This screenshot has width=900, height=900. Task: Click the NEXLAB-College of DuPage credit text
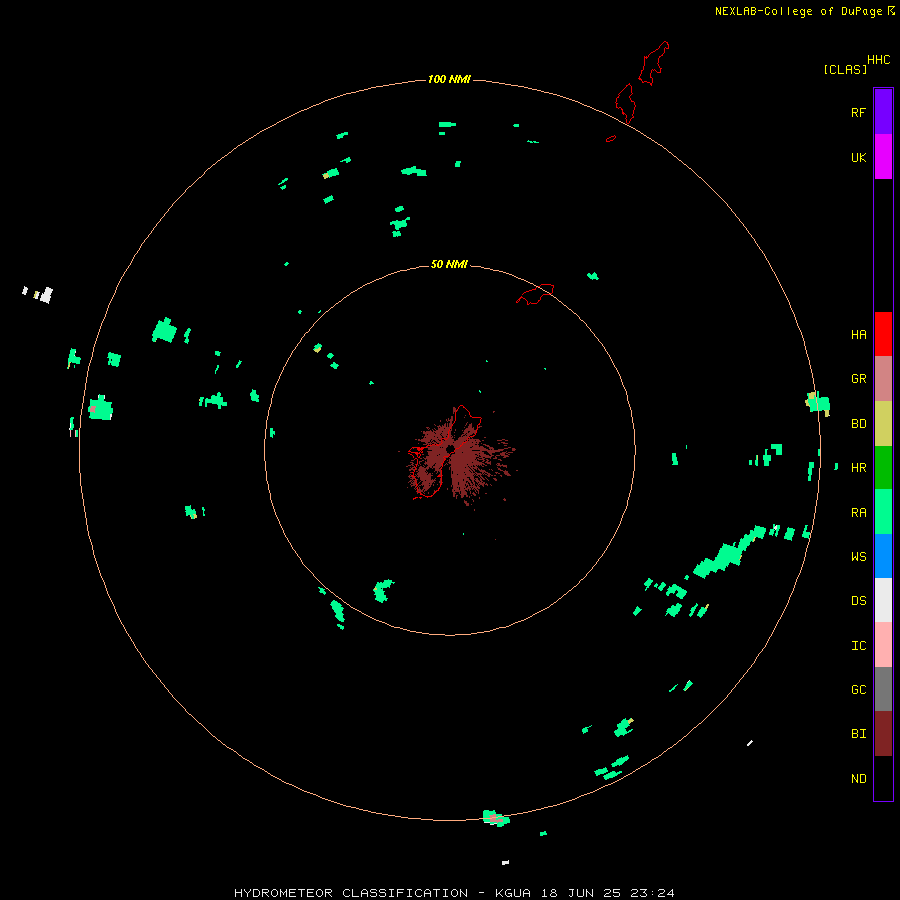pos(798,11)
